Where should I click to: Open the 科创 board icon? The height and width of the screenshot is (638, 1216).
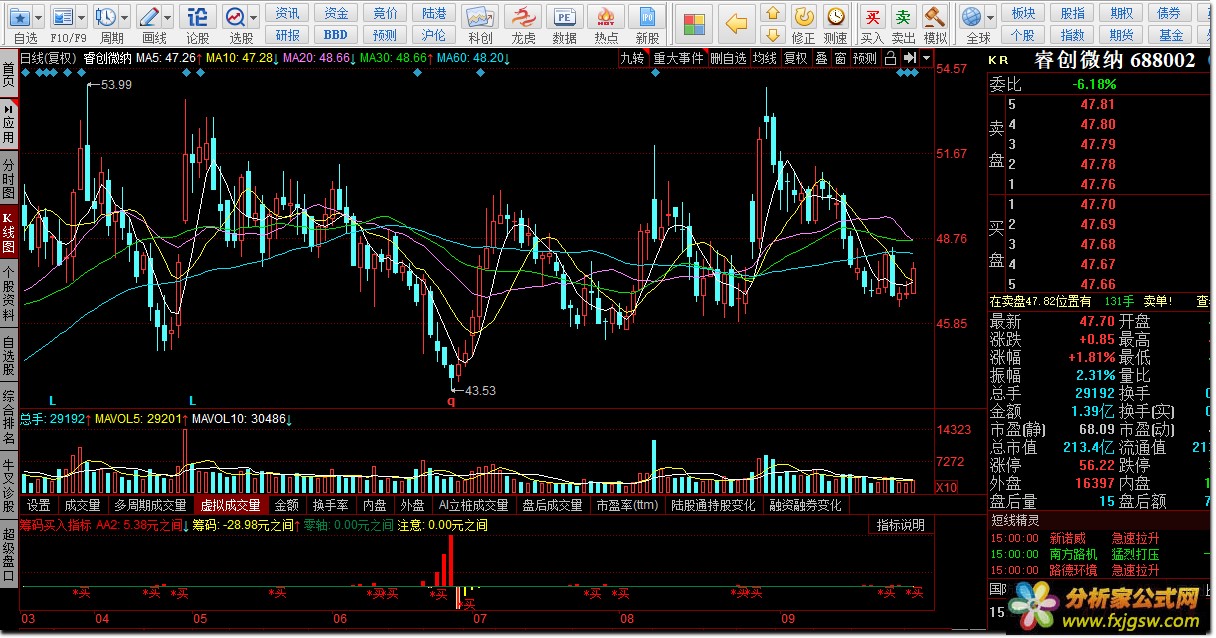point(480,17)
